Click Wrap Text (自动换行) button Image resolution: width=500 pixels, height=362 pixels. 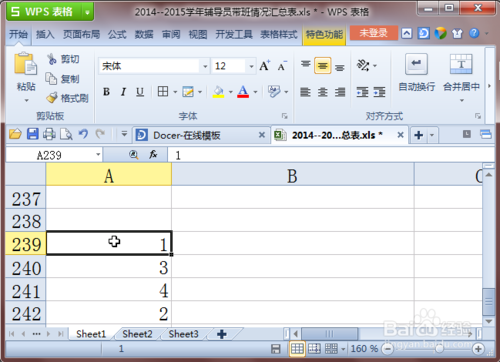[x=417, y=73]
